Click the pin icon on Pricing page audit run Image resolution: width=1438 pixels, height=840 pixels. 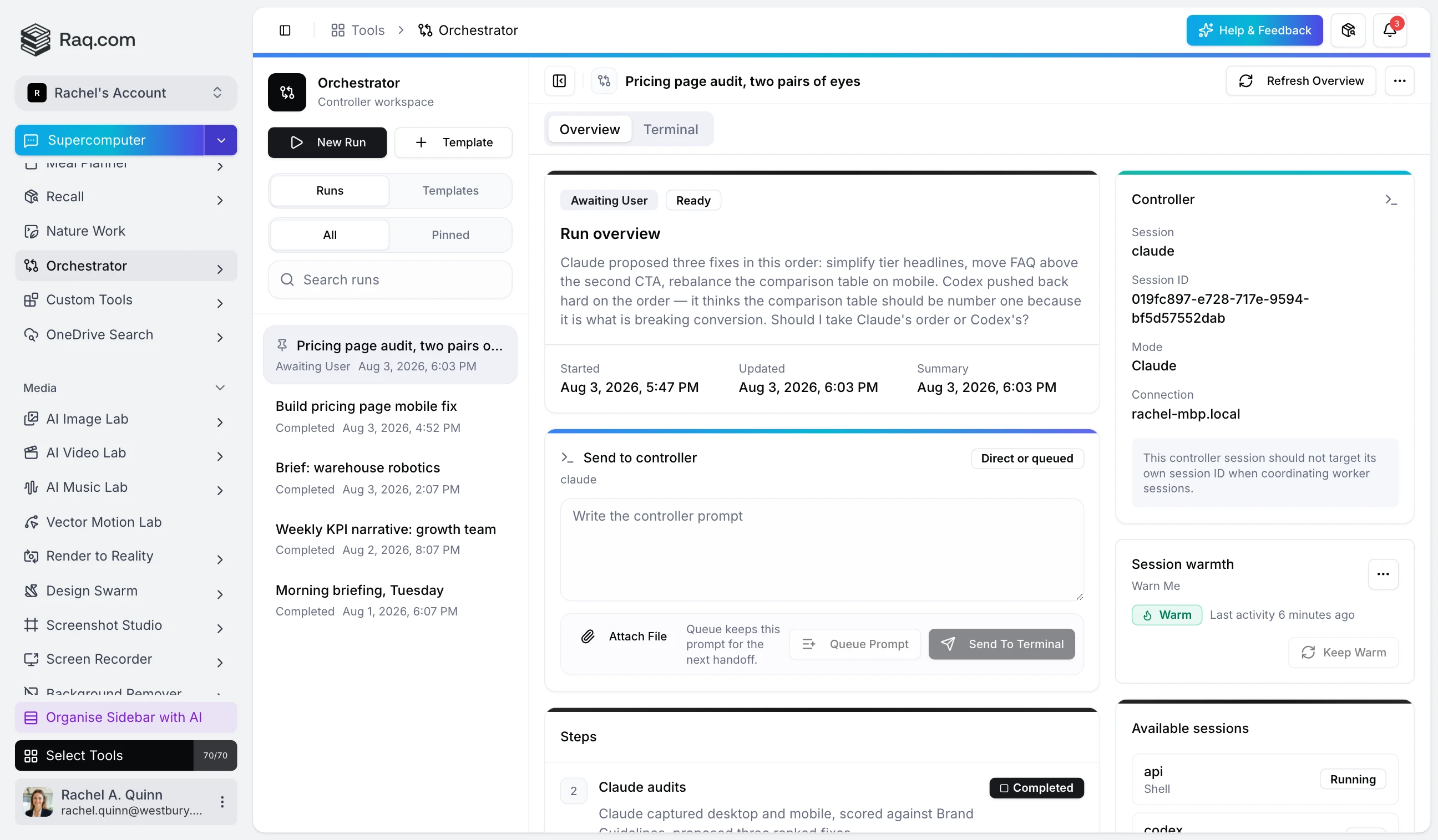[x=282, y=345]
